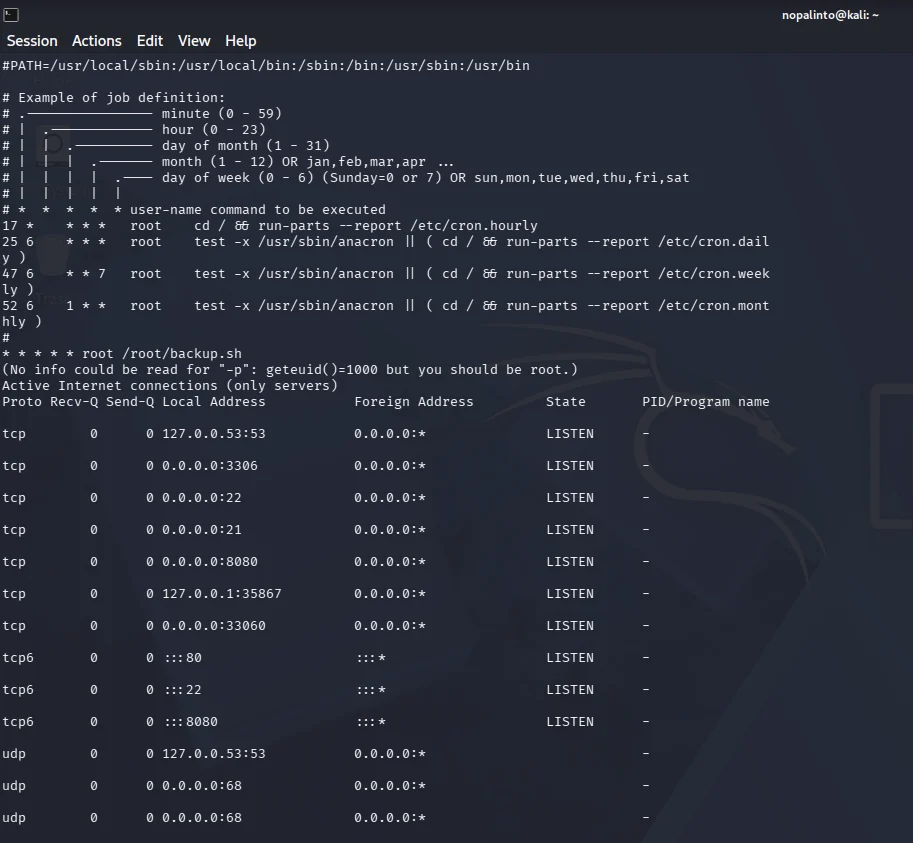Click the 'Foreign Address' column header
The width and height of the screenshot is (913, 843).
[x=413, y=402]
